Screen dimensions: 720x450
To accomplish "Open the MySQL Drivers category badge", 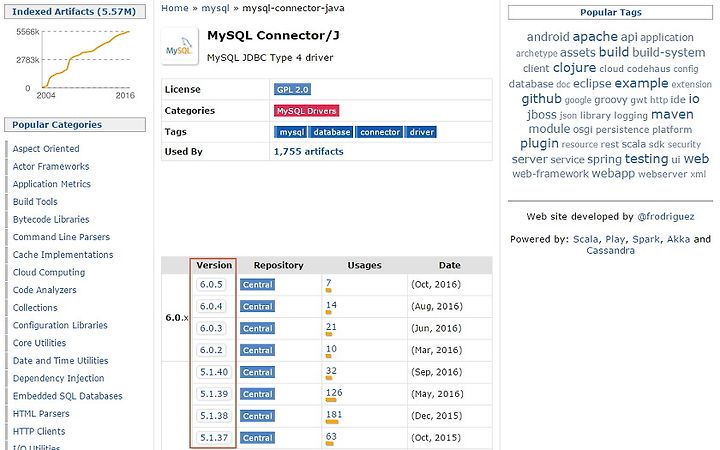I will pyautogui.click(x=306, y=111).
